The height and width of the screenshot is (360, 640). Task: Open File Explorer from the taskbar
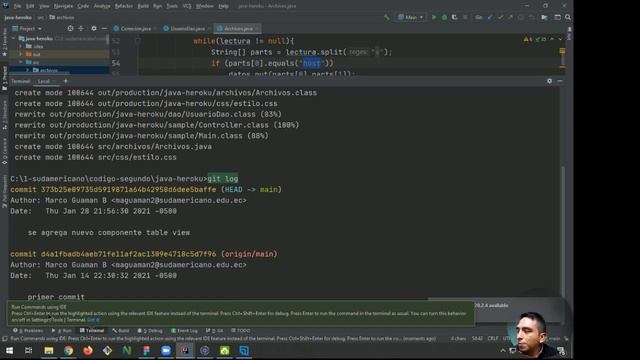[49, 350]
